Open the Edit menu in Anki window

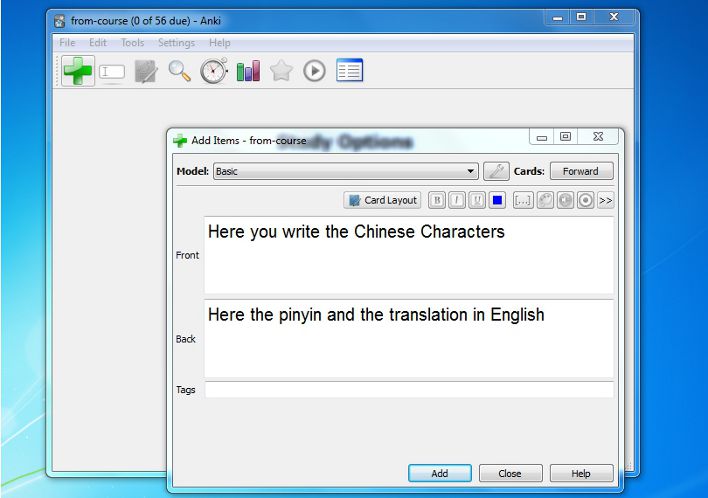pyautogui.click(x=98, y=42)
